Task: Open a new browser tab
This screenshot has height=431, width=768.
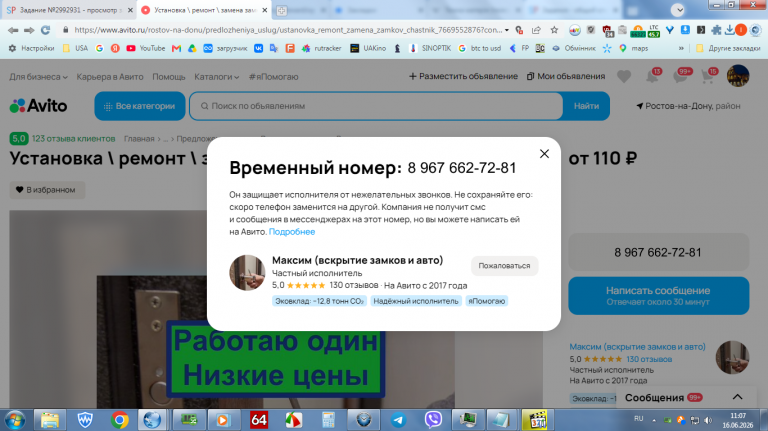Action: click(281, 10)
